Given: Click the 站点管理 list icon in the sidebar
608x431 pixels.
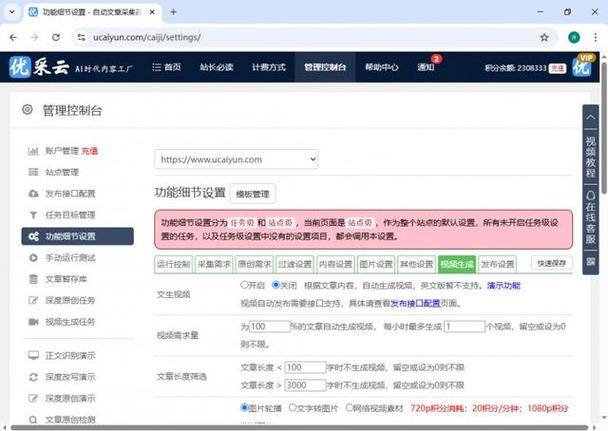Looking at the screenshot, I should (x=33, y=172).
